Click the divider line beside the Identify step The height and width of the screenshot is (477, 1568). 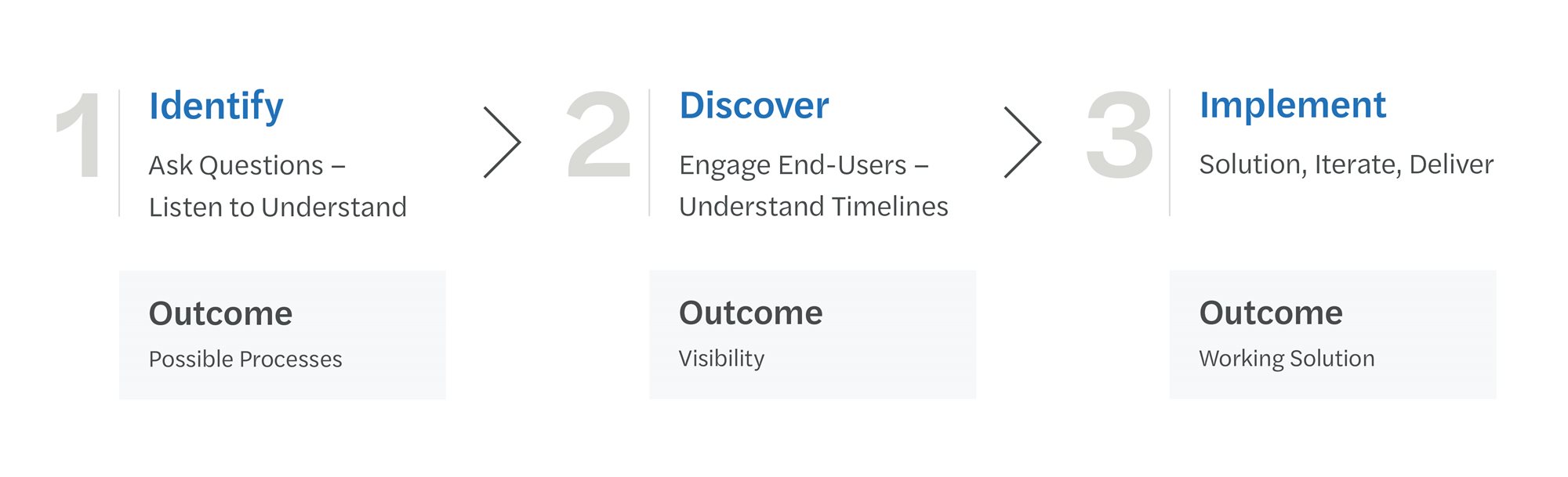click(119, 153)
